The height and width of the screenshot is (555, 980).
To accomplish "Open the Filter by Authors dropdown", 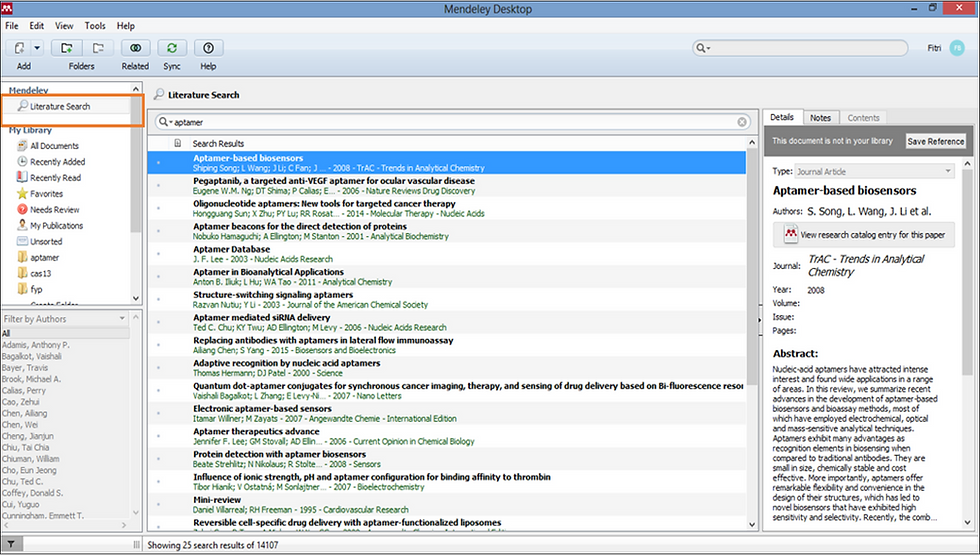I will (x=65, y=319).
